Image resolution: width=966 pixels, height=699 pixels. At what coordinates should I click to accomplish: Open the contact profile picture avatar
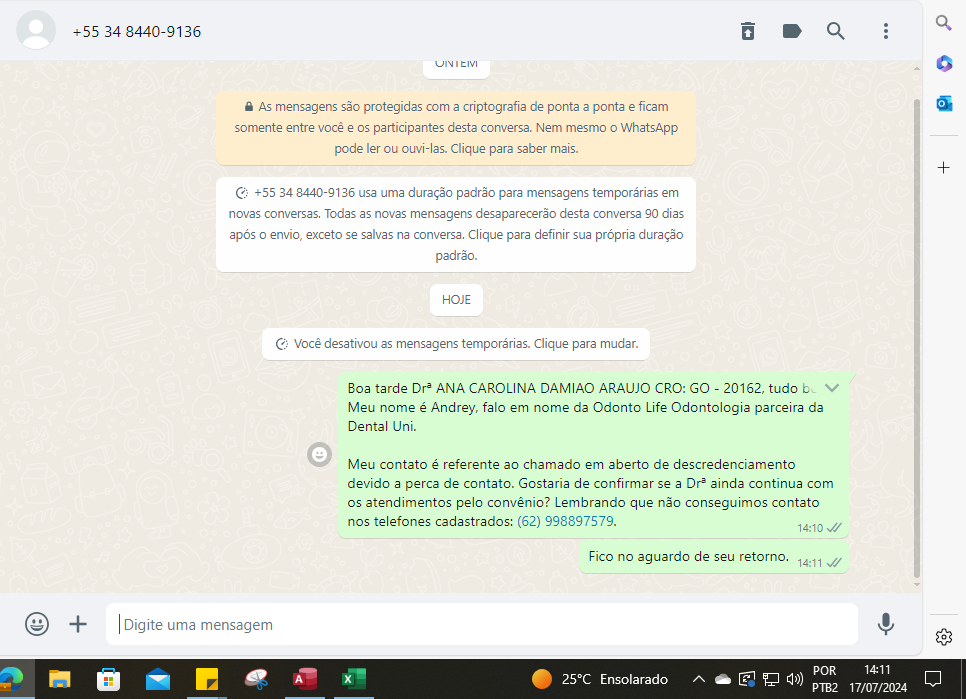click(x=36, y=30)
